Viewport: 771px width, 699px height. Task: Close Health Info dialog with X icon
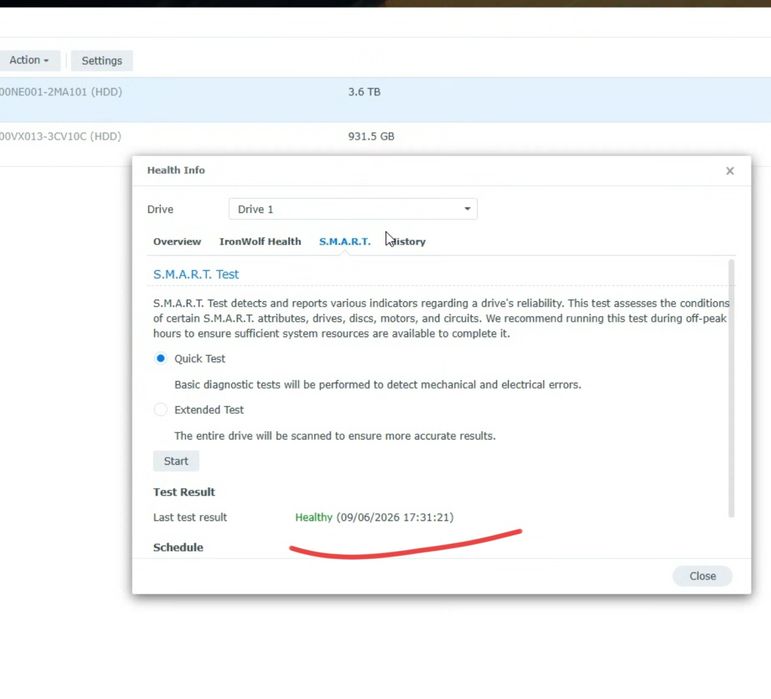[730, 171]
